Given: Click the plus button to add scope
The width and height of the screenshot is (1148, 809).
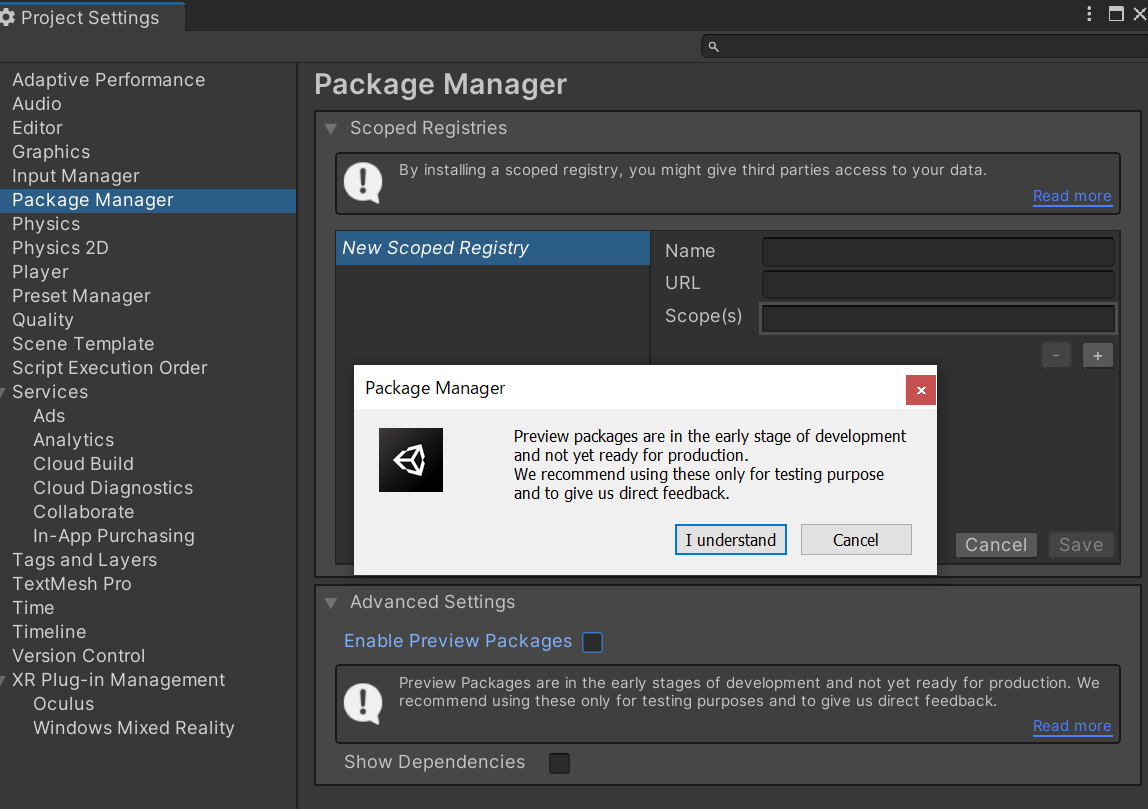Looking at the screenshot, I should 1097,355.
